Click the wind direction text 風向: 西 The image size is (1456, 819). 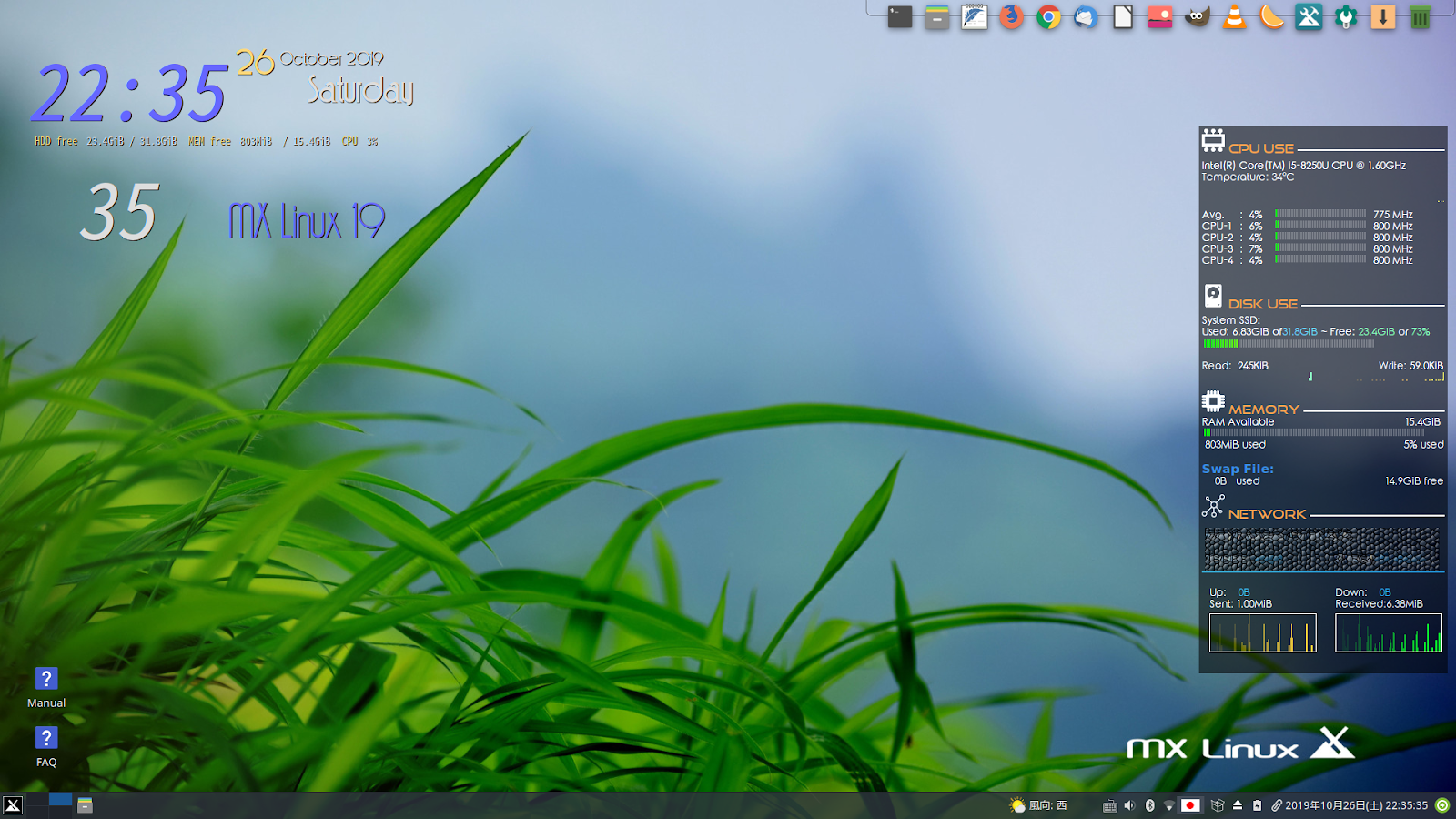(x=1047, y=805)
